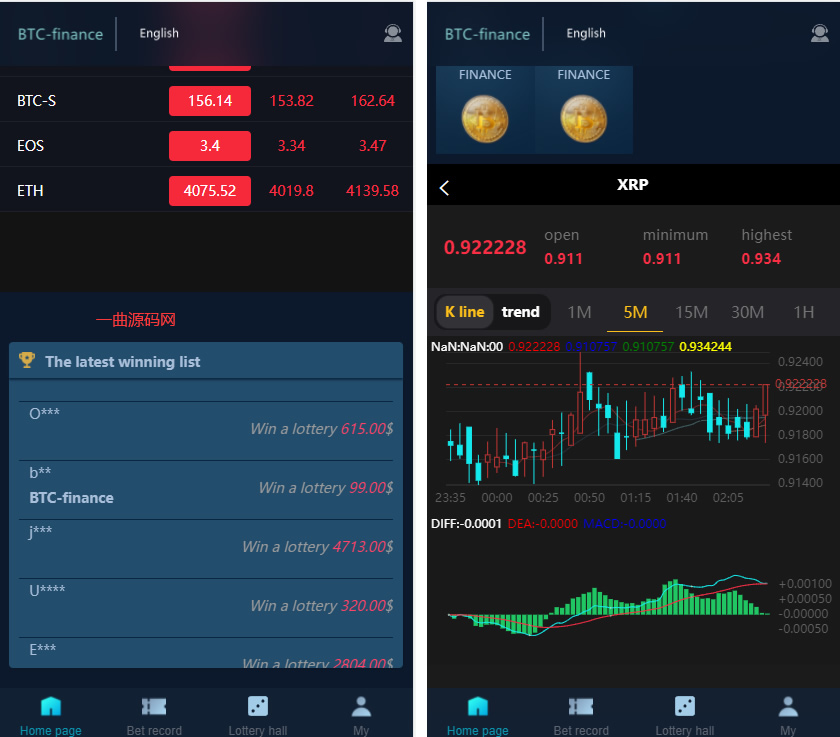Open customer service headset icon on left screen
The image size is (840, 737).
click(392, 33)
